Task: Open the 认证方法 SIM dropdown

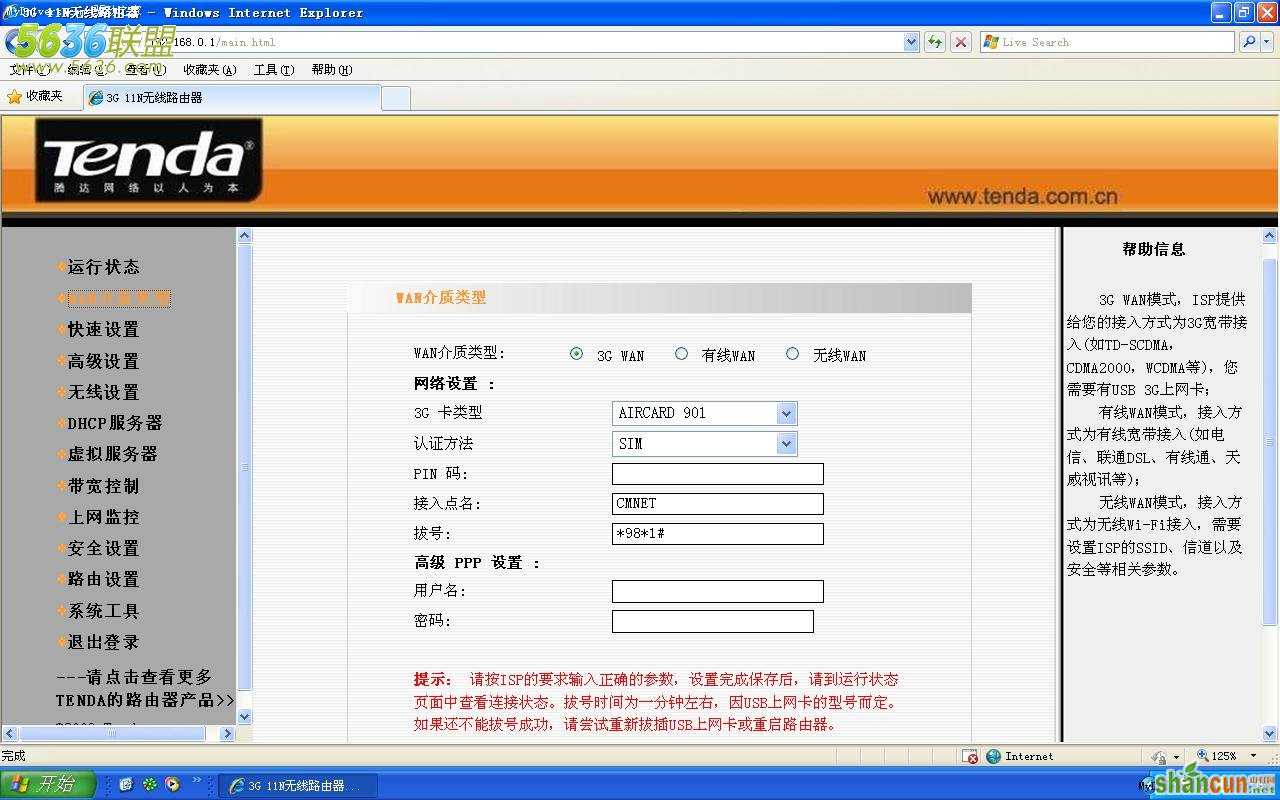Action: pos(704,443)
